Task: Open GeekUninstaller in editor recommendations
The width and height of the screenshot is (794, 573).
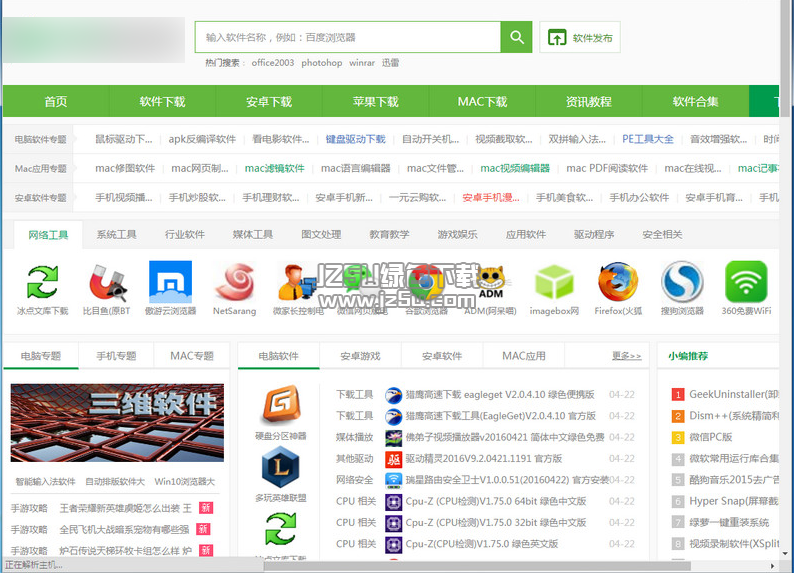Action: click(x=733, y=394)
